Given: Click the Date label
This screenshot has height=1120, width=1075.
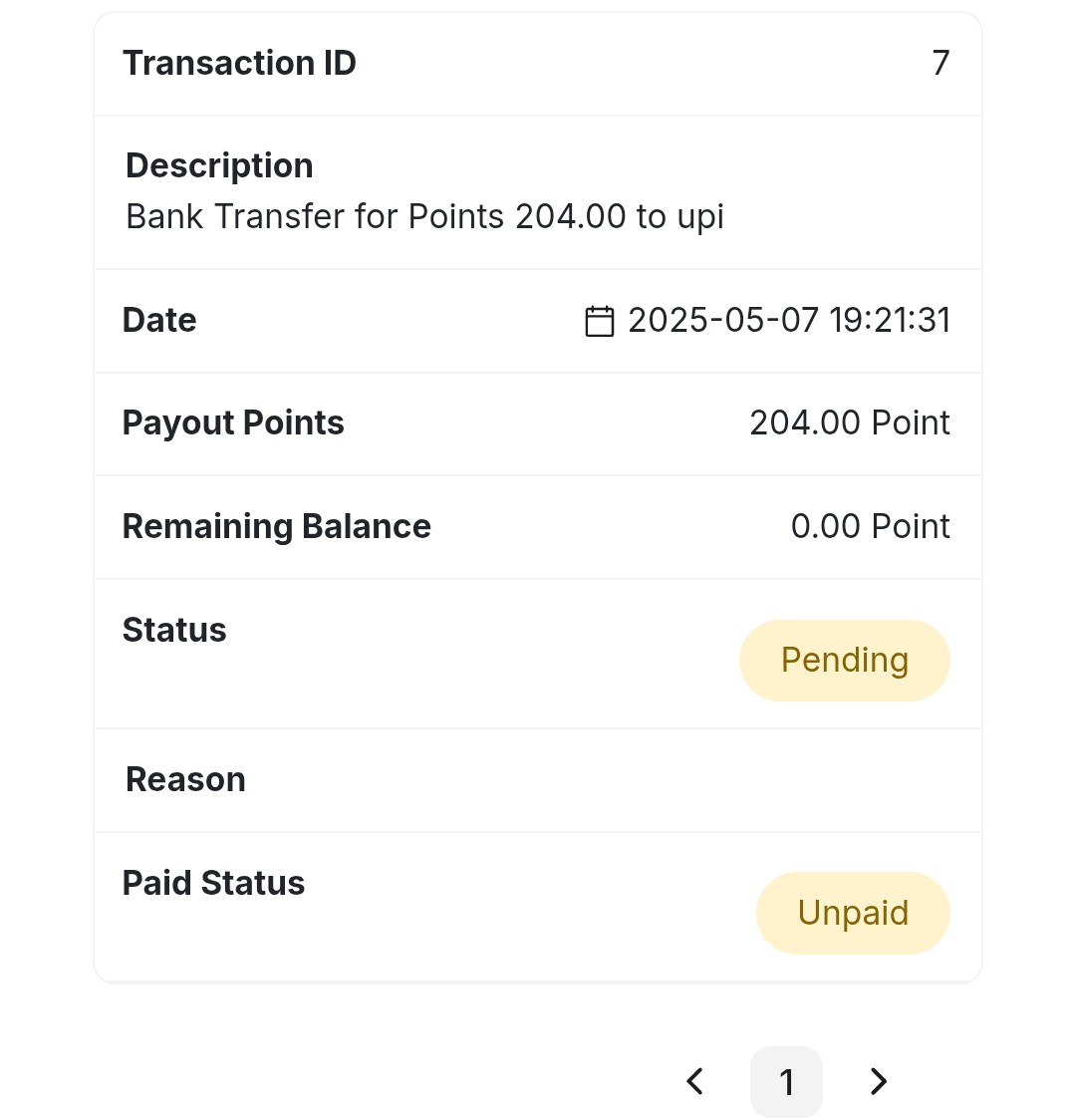Looking at the screenshot, I should 159,320.
